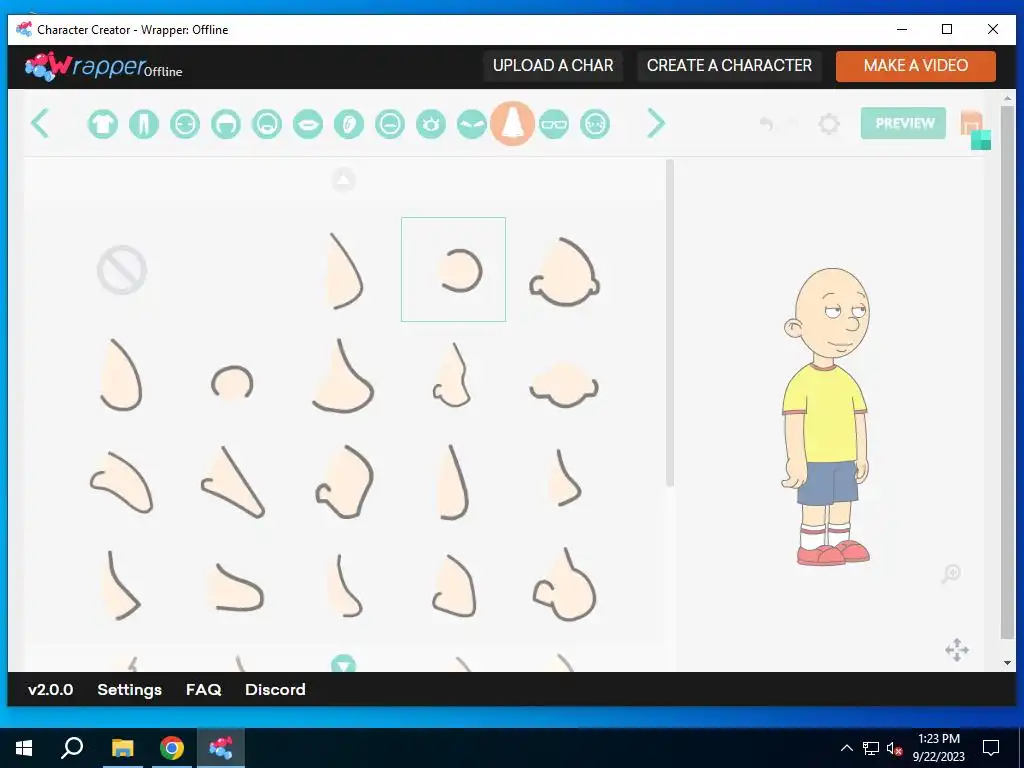Click the magnifier zoom icon beside character
1024x768 pixels.
[952, 573]
